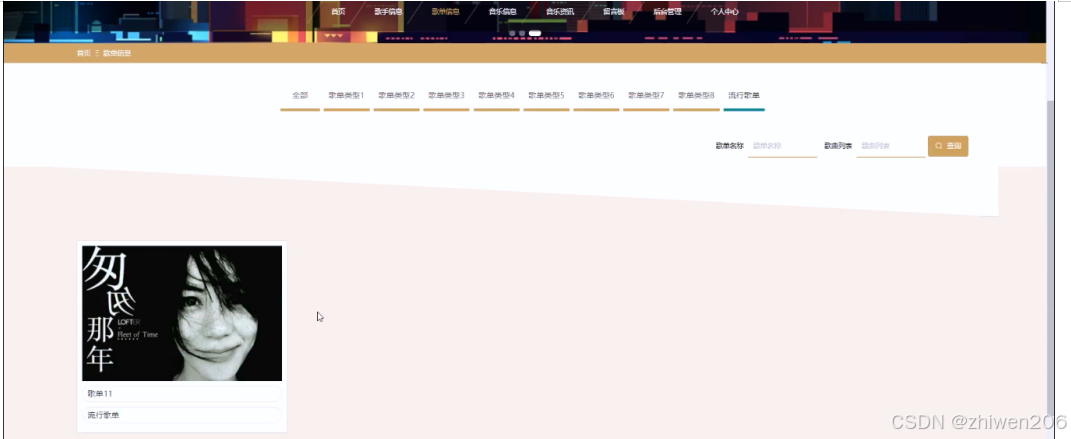This screenshot has height=439, width=1071.
Task: Open 留言板 navigation item
Action: click(x=613, y=12)
